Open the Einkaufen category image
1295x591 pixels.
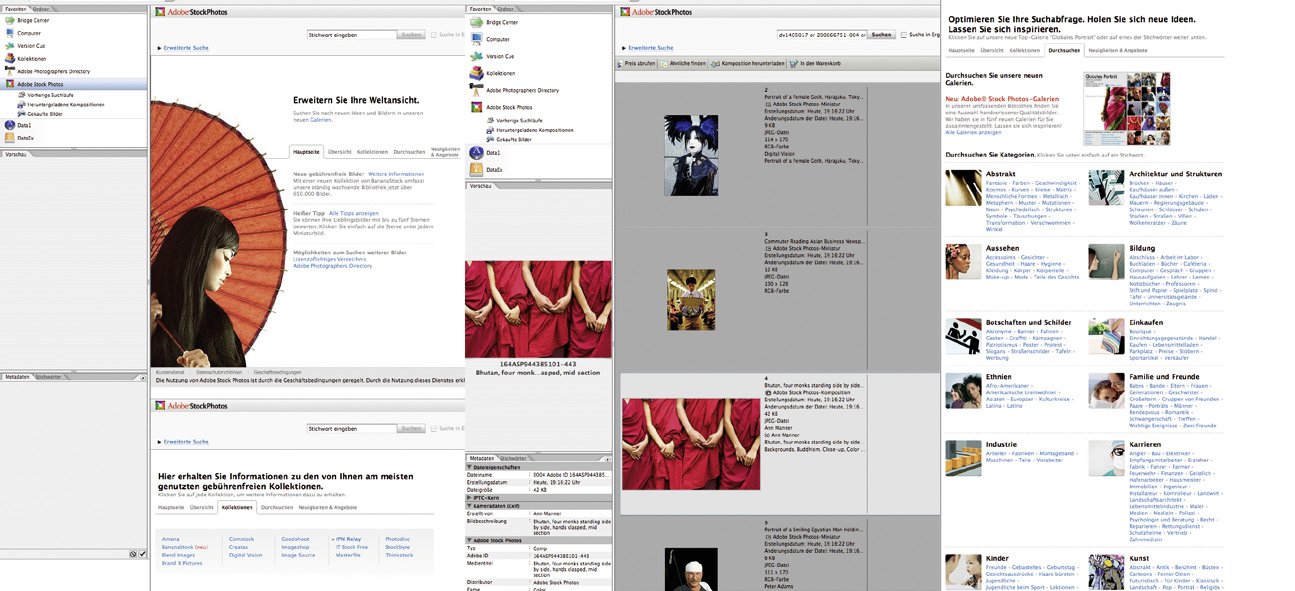(1106, 336)
